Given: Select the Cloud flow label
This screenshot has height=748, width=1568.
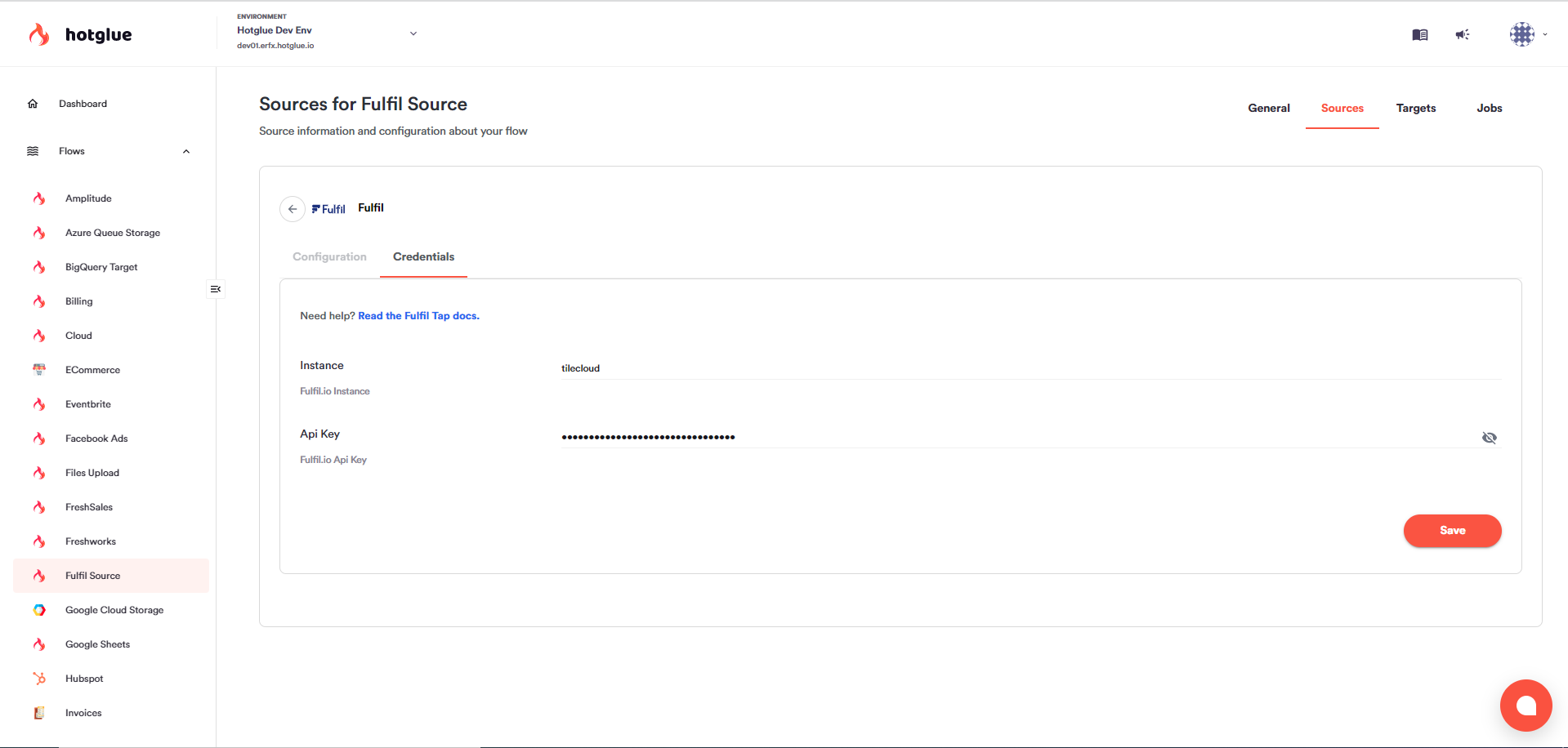Looking at the screenshot, I should pos(78,336).
